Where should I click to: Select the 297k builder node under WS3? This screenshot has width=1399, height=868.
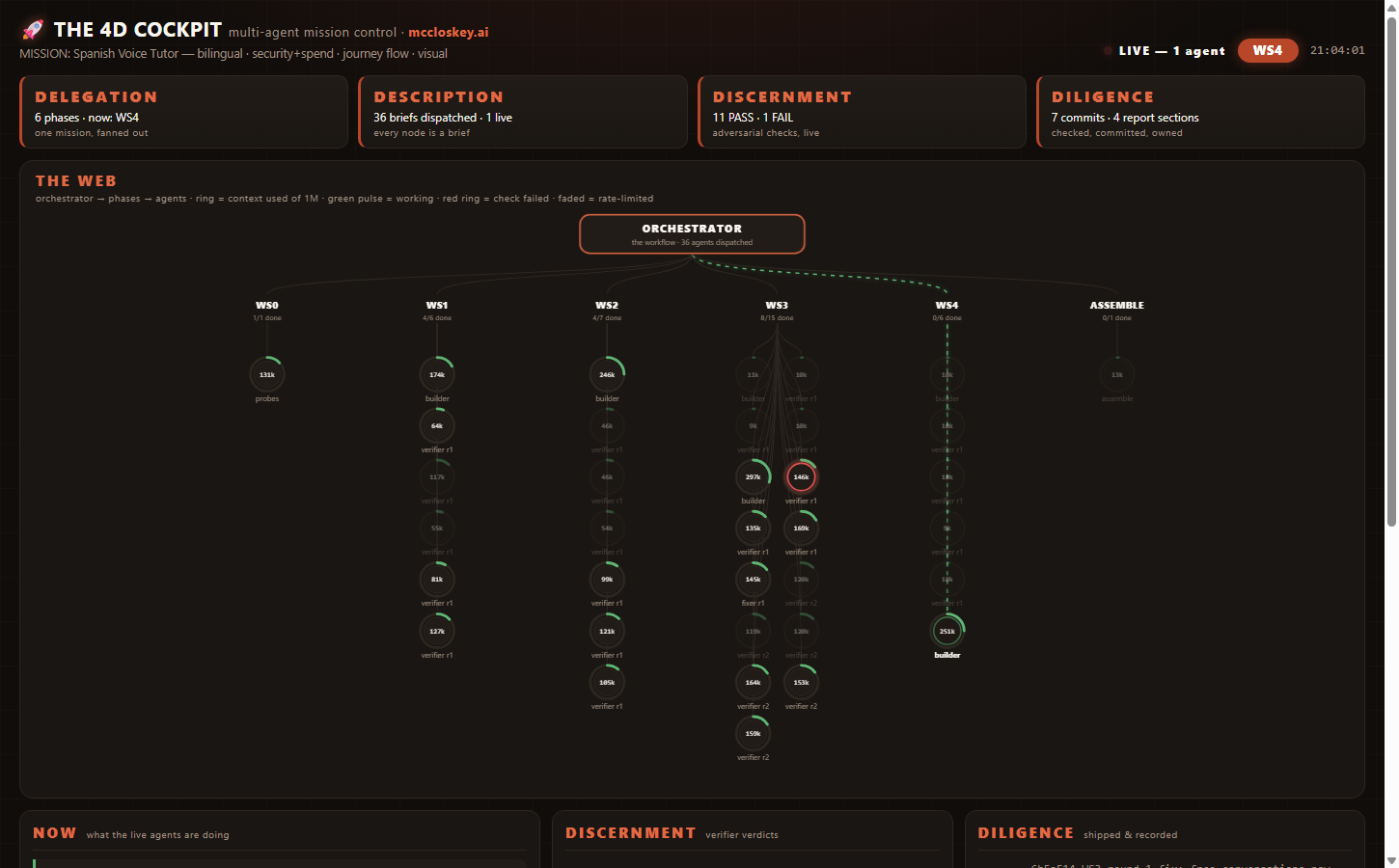coord(754,476)
